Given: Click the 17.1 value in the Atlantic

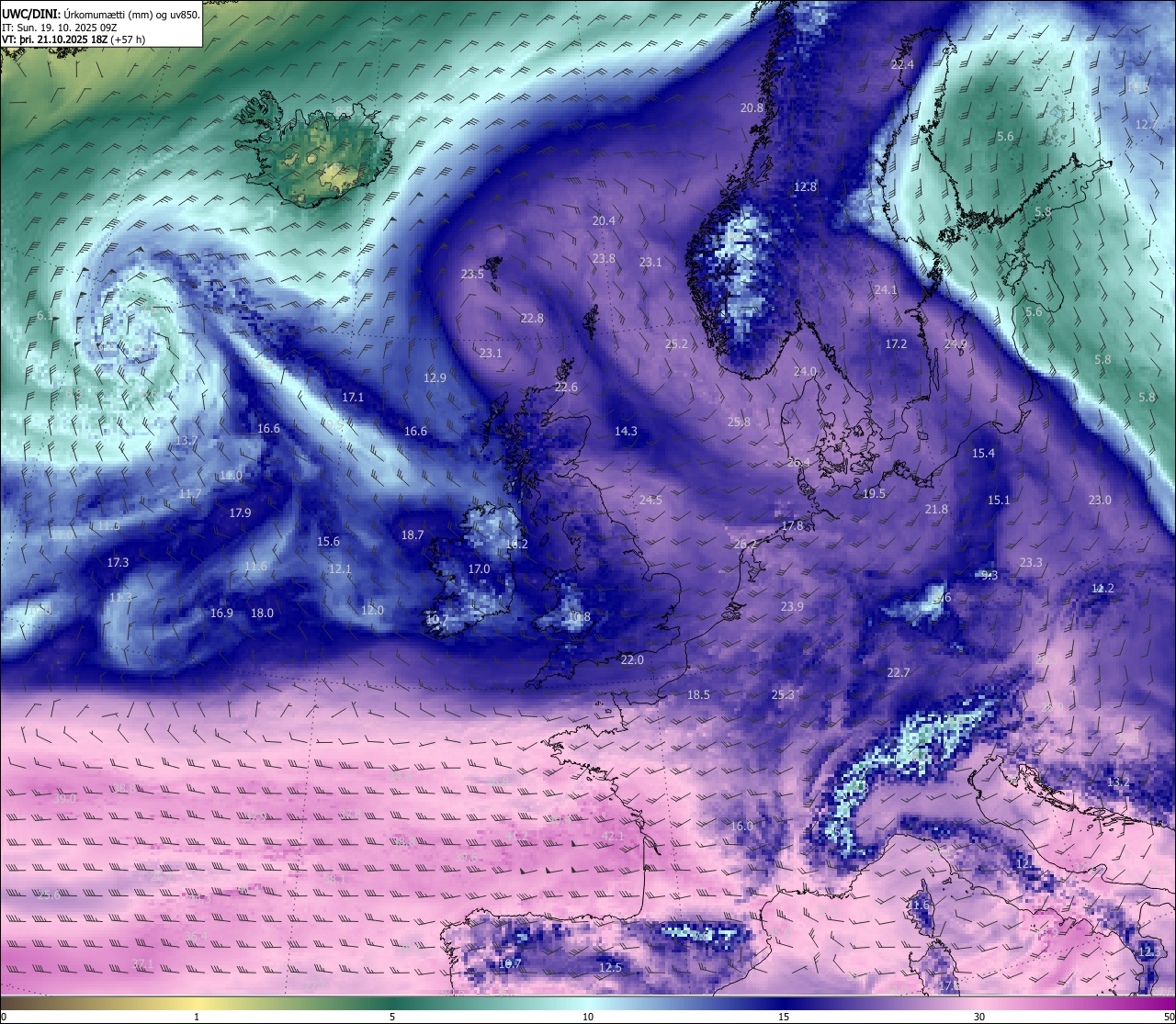Looking at the screenshot, I should pos(353,398).
